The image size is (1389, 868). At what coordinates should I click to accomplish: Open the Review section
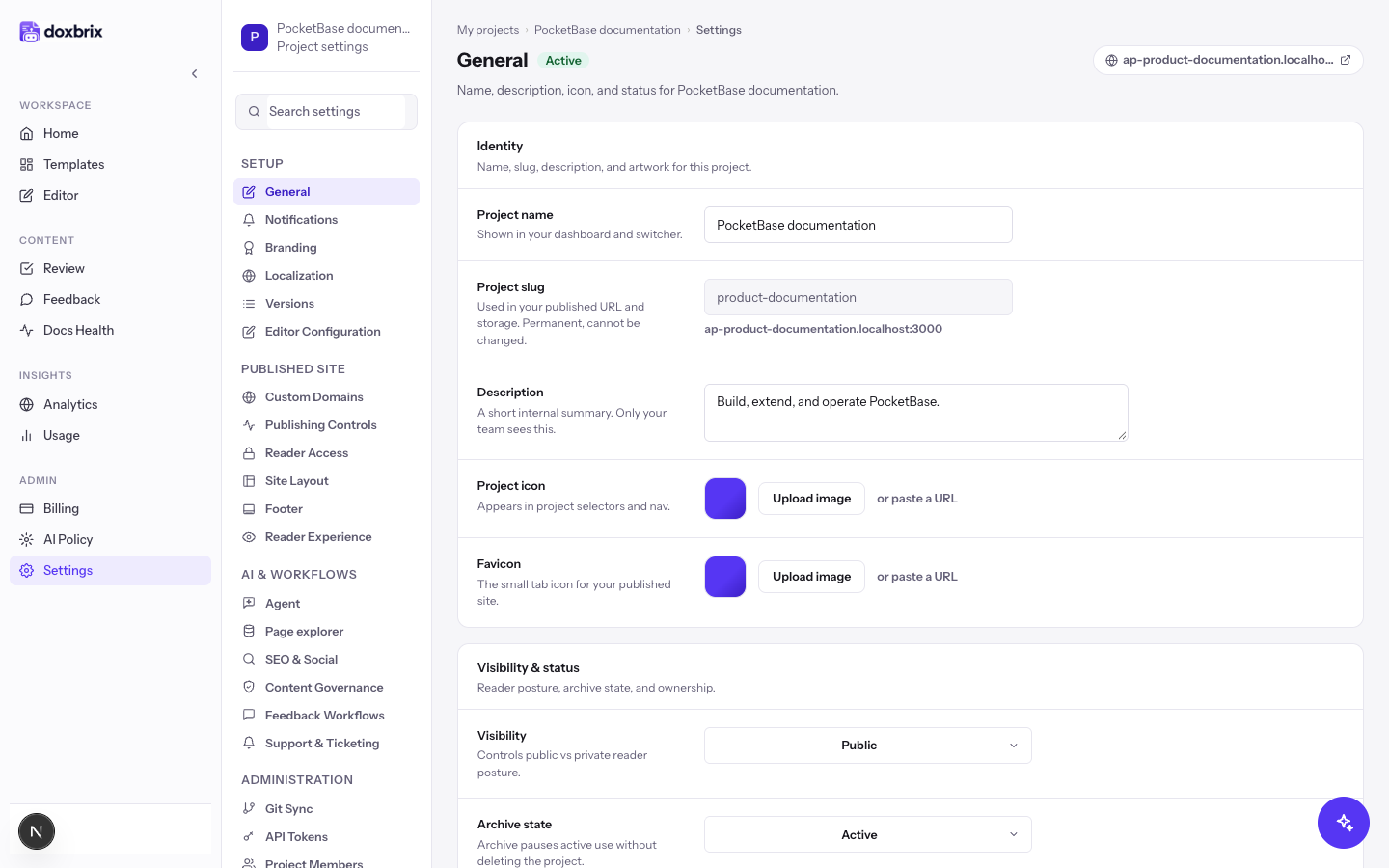click(x=110, y=268)
